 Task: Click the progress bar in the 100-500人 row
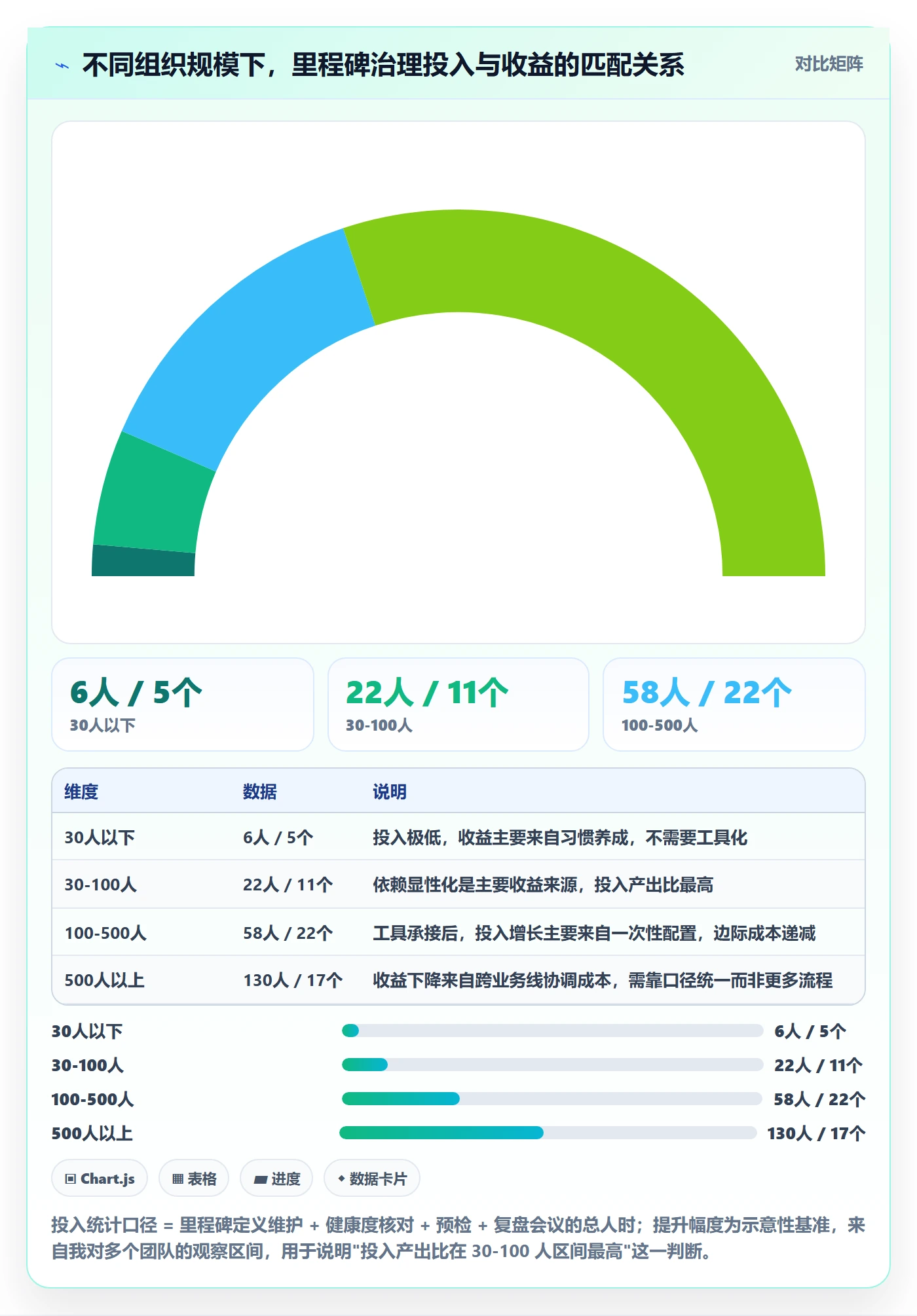[x=552, y=1099]
